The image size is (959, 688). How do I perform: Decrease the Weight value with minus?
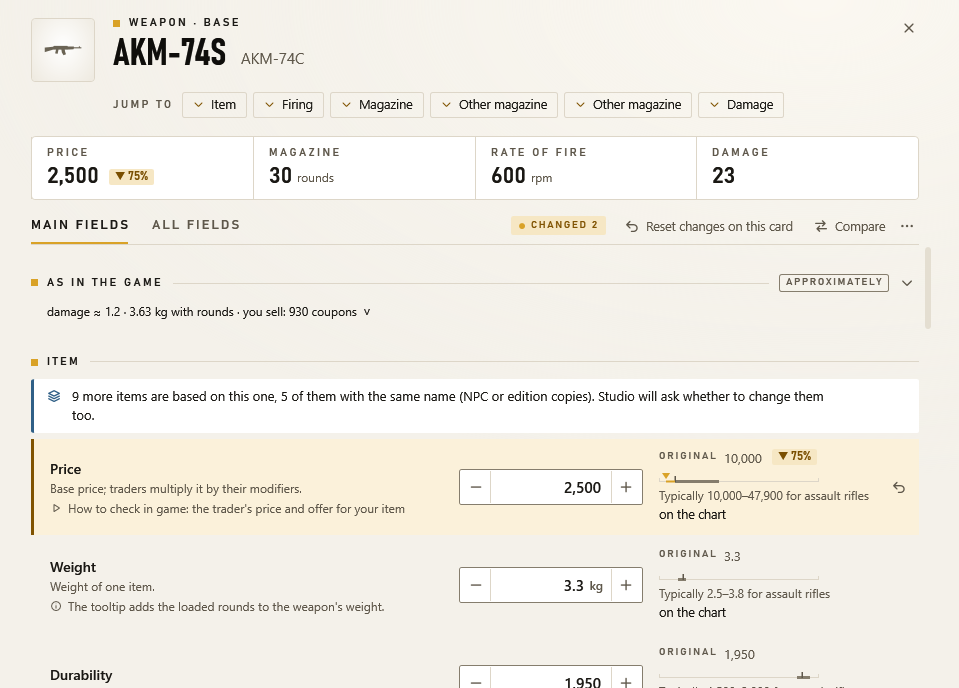(476, 585)
